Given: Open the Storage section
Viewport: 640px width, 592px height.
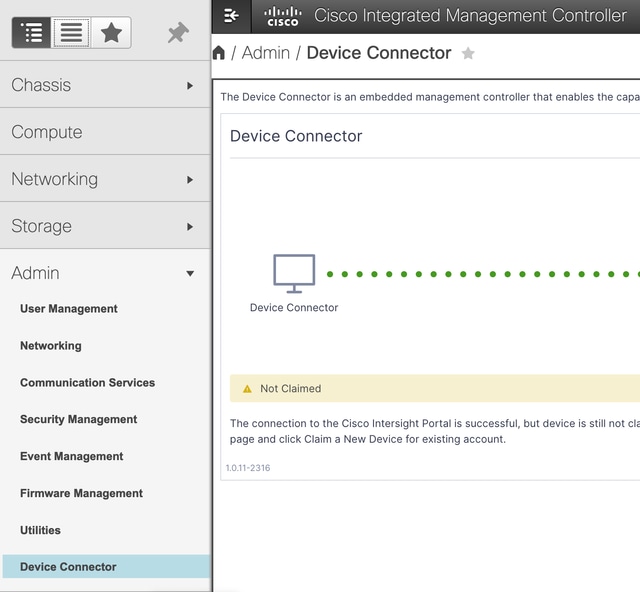Looking at the screenshot, I should tap(105, 226).
